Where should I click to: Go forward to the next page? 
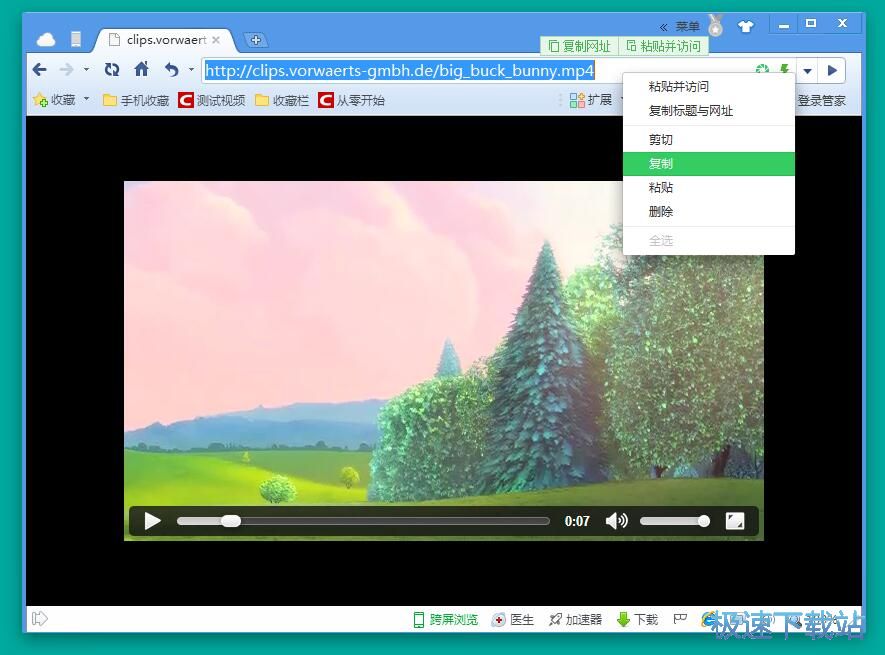67,70
